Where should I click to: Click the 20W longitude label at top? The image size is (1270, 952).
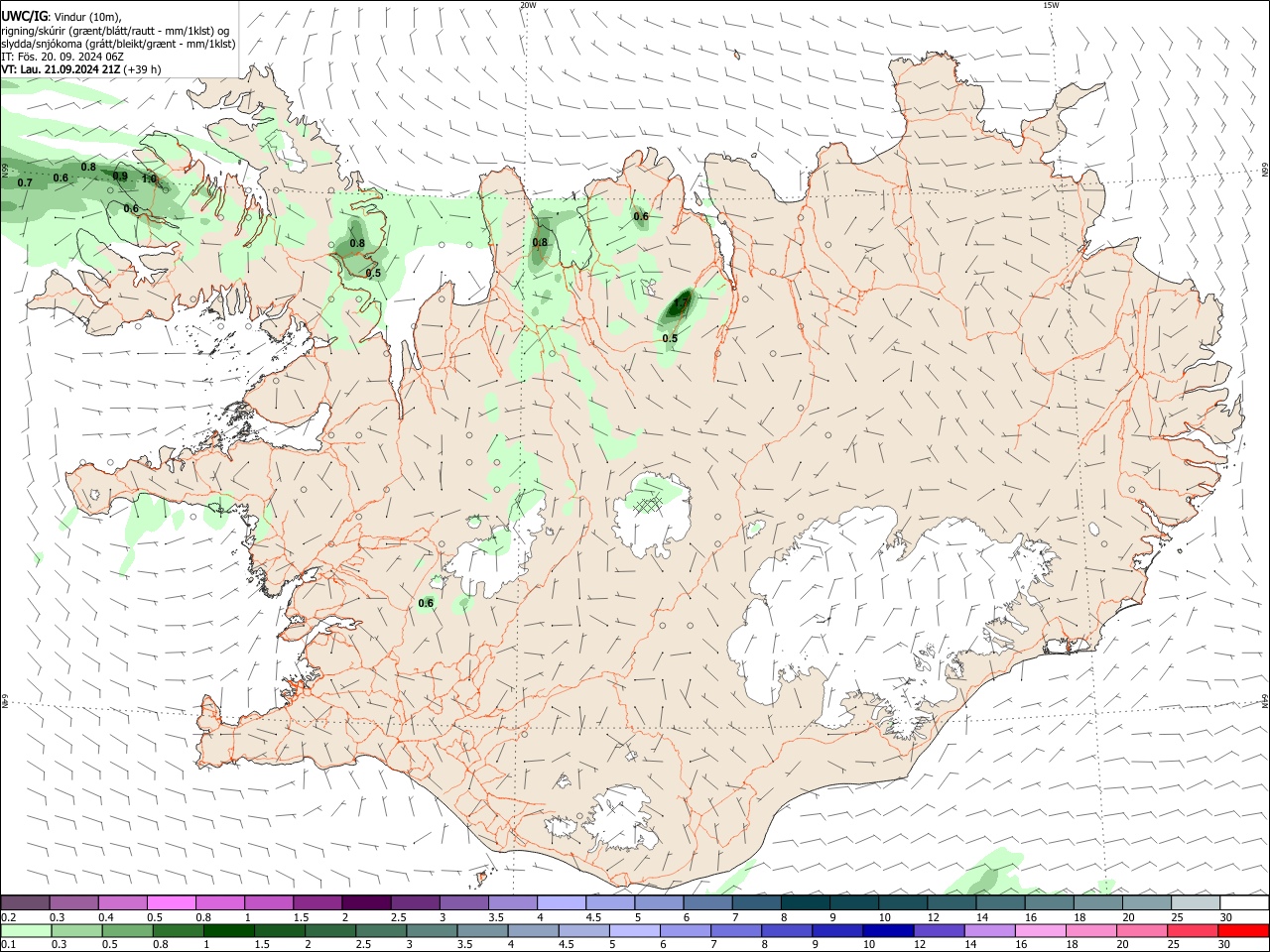coord(528,5)
